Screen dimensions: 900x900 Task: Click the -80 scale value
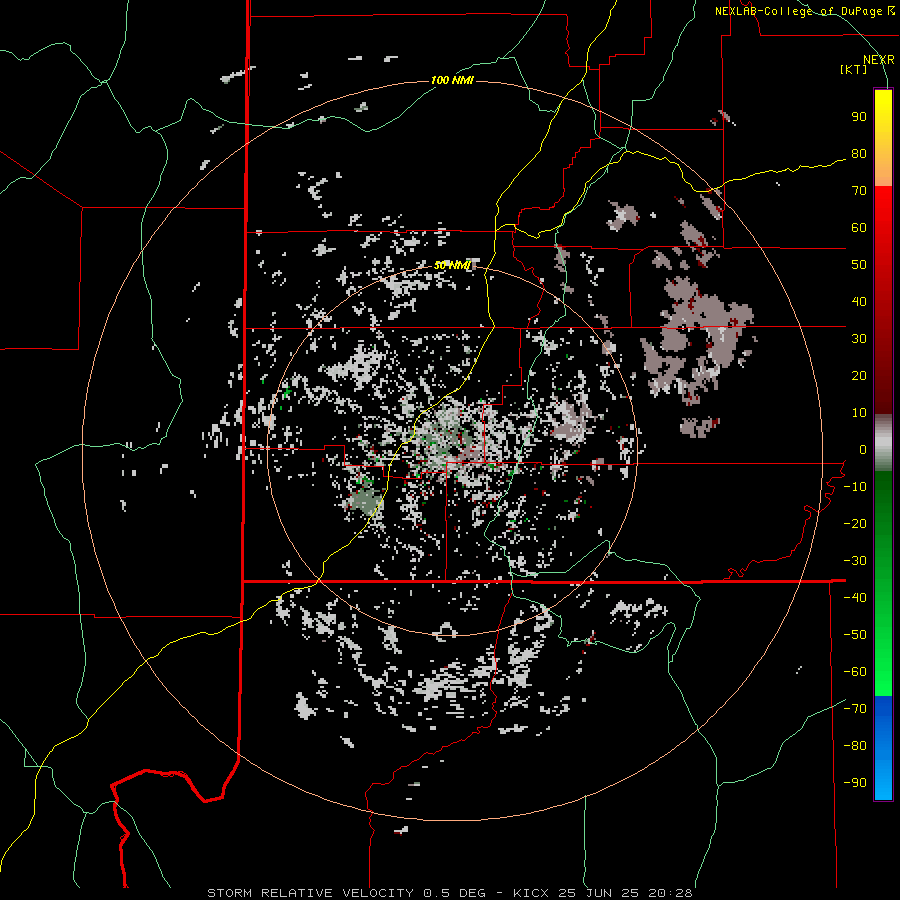click(x=855, y=746)
